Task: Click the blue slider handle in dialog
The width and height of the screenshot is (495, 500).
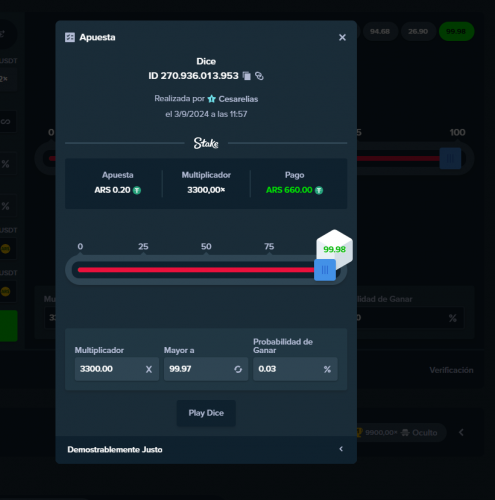Action: 325,270
